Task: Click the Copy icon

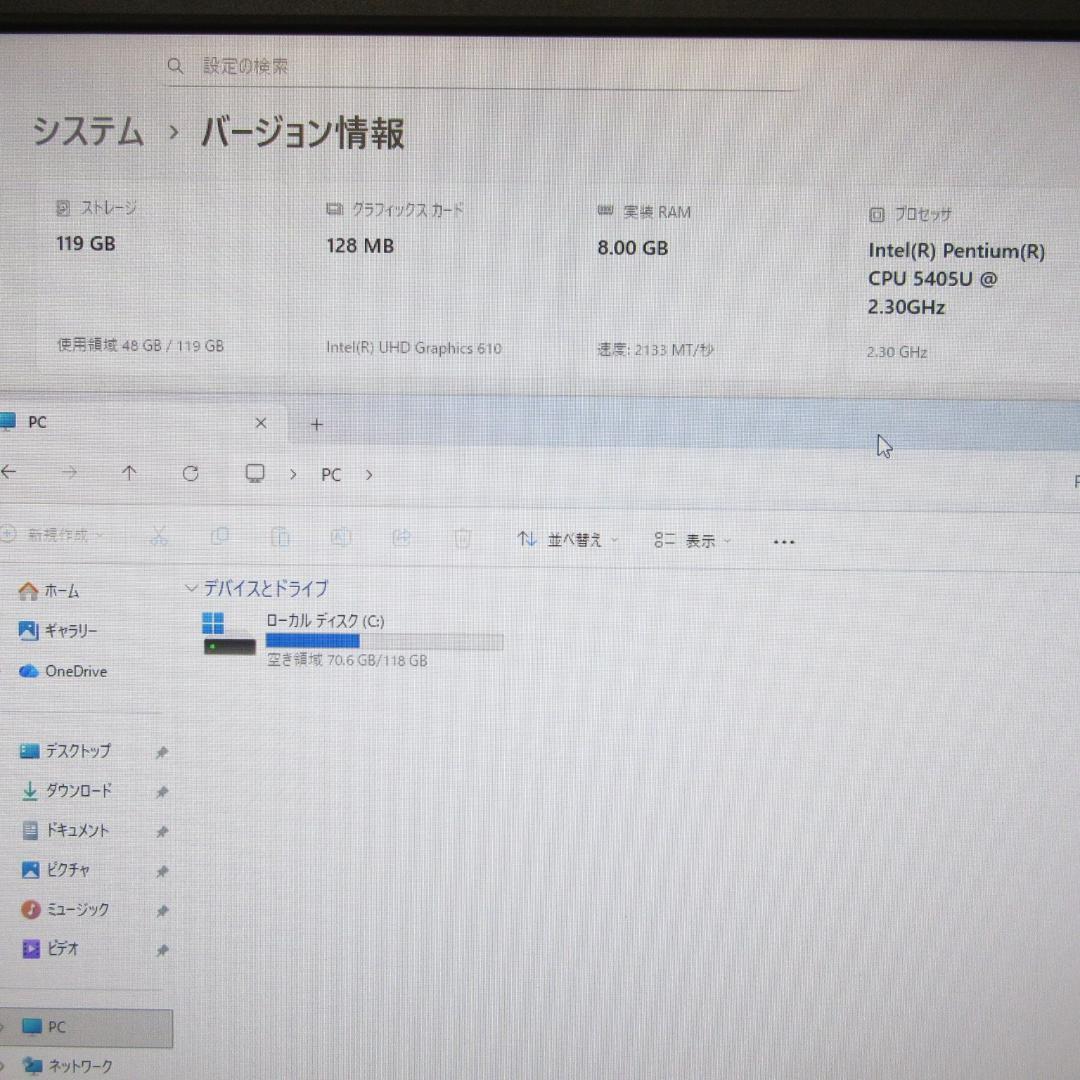Action: [220, 537]
